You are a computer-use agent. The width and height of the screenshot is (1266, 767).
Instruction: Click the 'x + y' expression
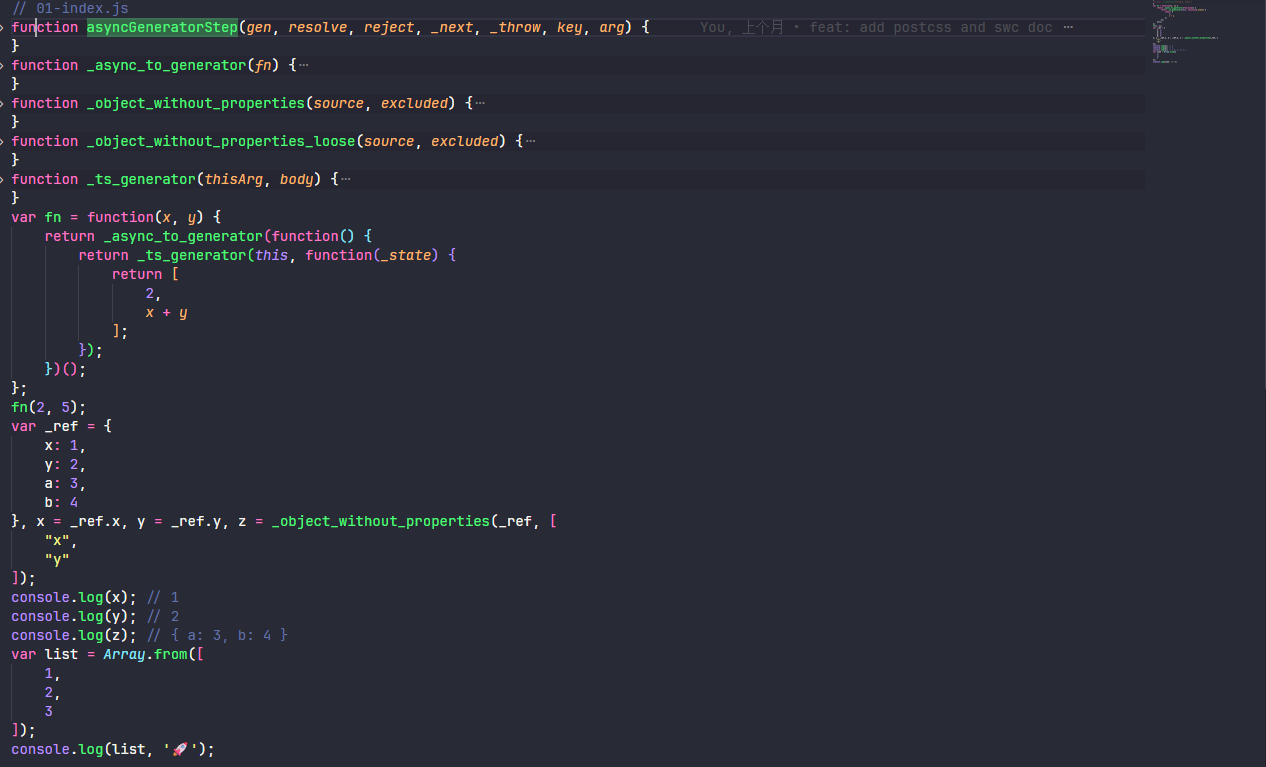166,312
